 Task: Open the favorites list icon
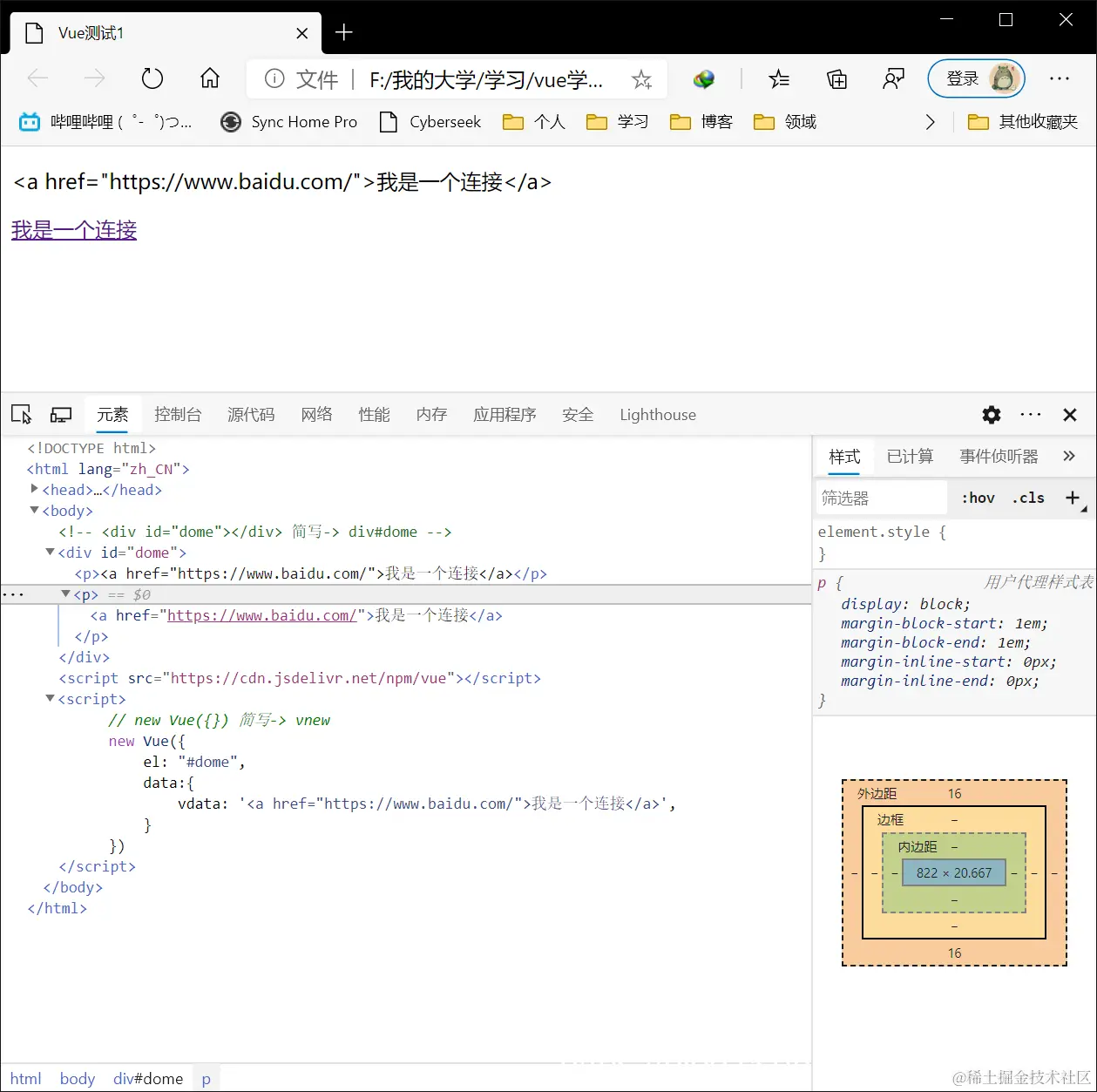click(x=779, y=80)
